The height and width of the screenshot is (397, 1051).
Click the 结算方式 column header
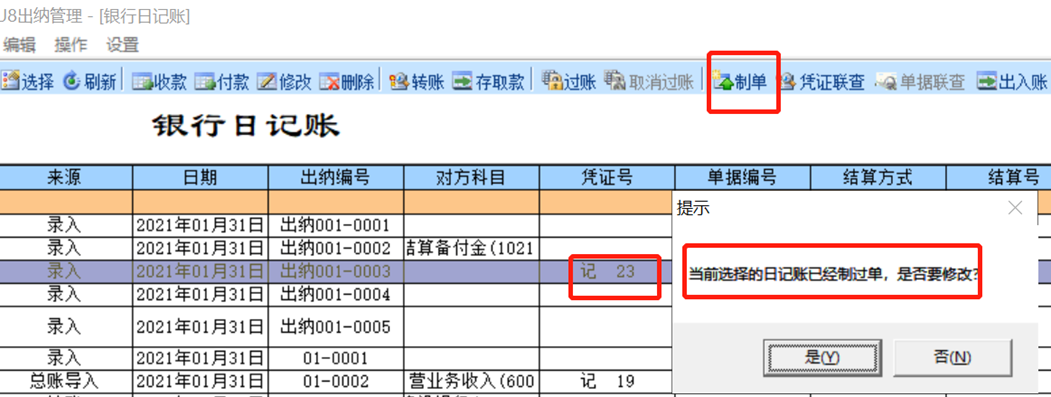click(878, 178)
